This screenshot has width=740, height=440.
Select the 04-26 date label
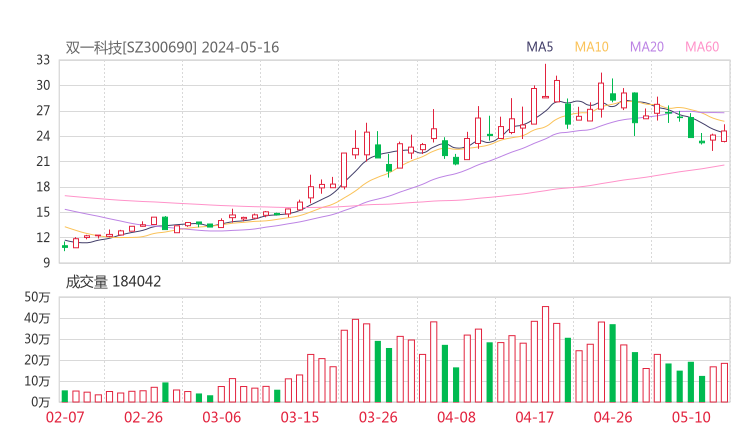[612, 417]
